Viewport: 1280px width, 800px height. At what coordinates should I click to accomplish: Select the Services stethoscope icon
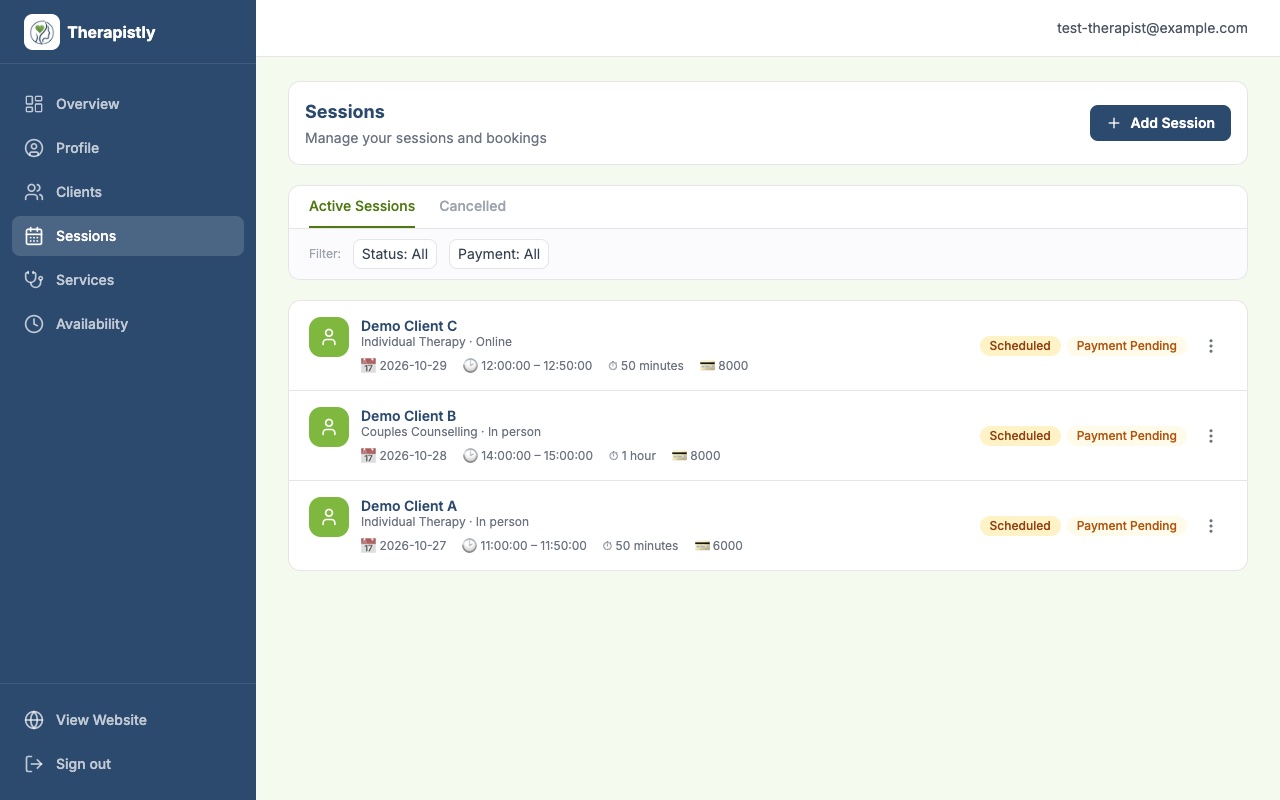click(x=34, y=280)
